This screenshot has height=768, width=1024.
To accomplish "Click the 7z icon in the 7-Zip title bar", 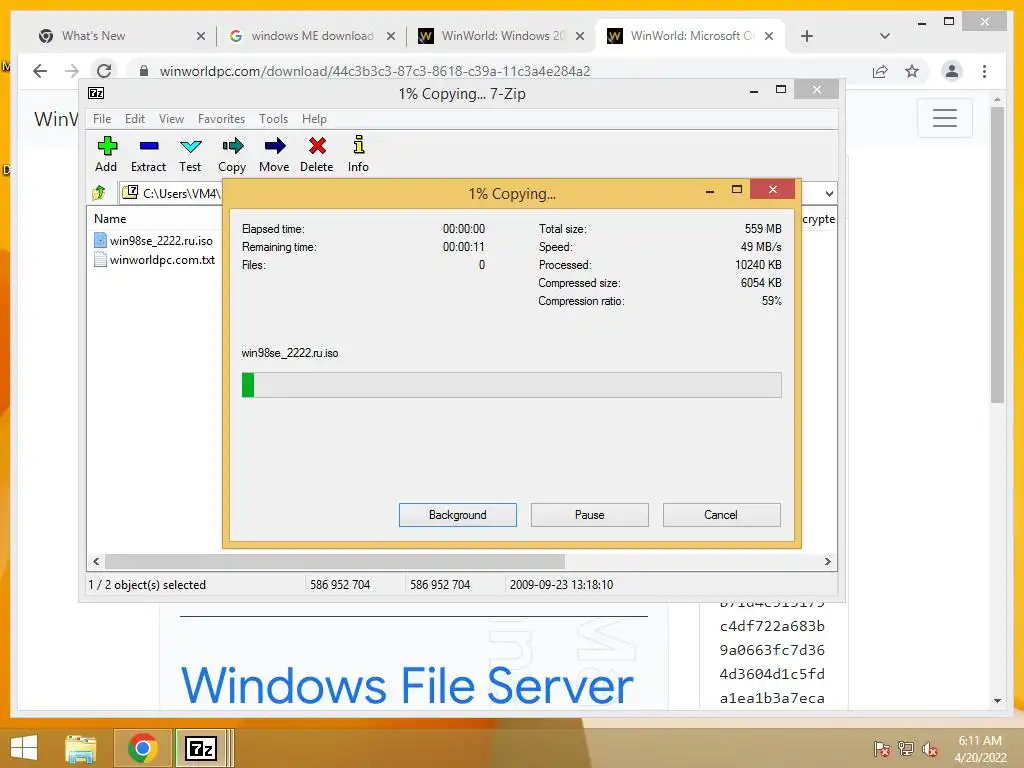I will coord(96,93).
